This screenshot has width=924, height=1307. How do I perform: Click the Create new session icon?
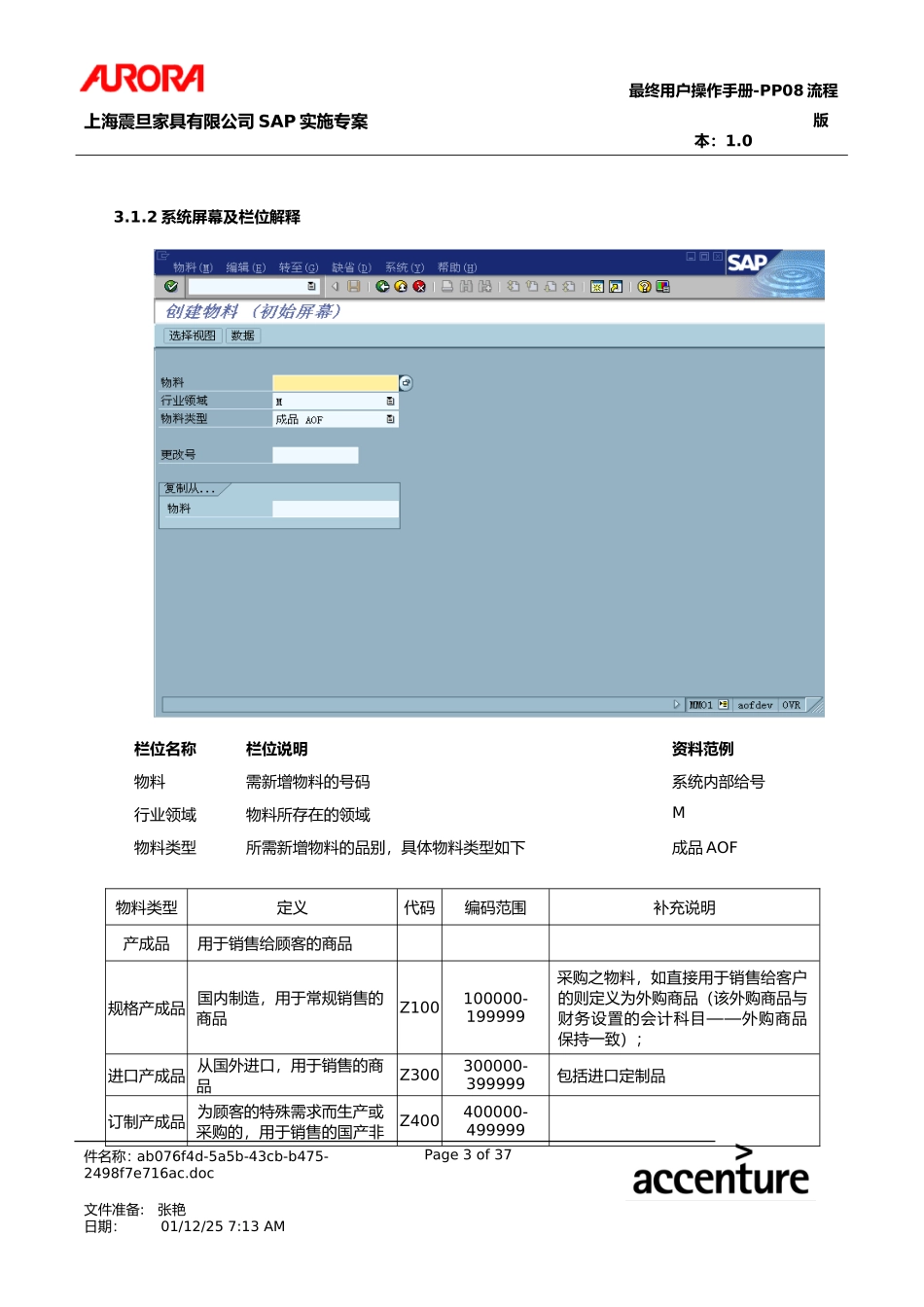597,287
